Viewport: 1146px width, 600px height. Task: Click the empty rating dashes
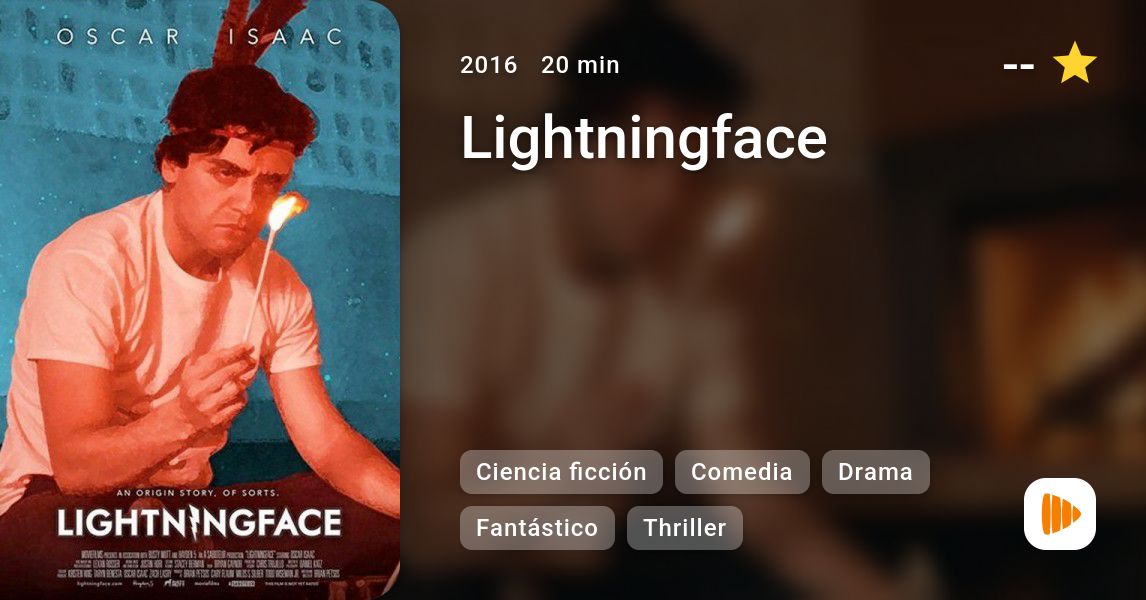coord(1018,66)
